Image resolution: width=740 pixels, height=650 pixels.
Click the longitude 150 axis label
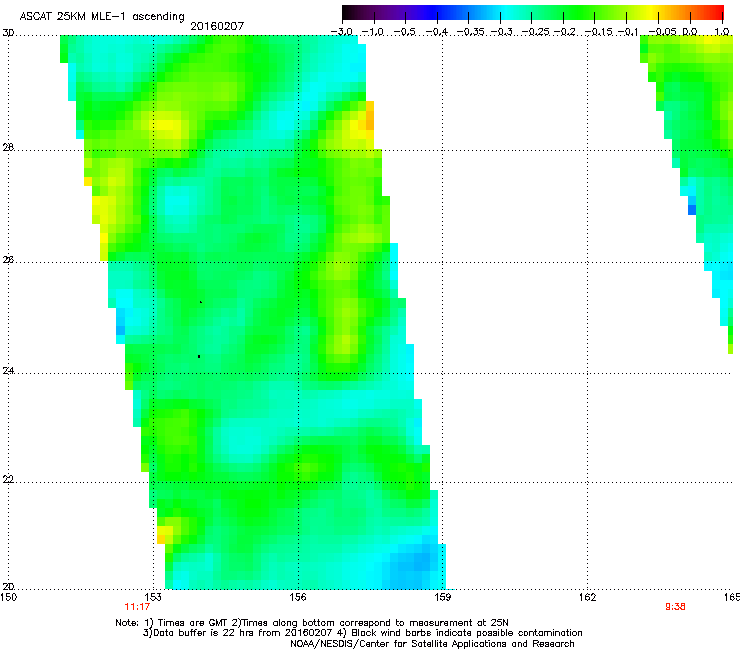click(x=9, y=597)
